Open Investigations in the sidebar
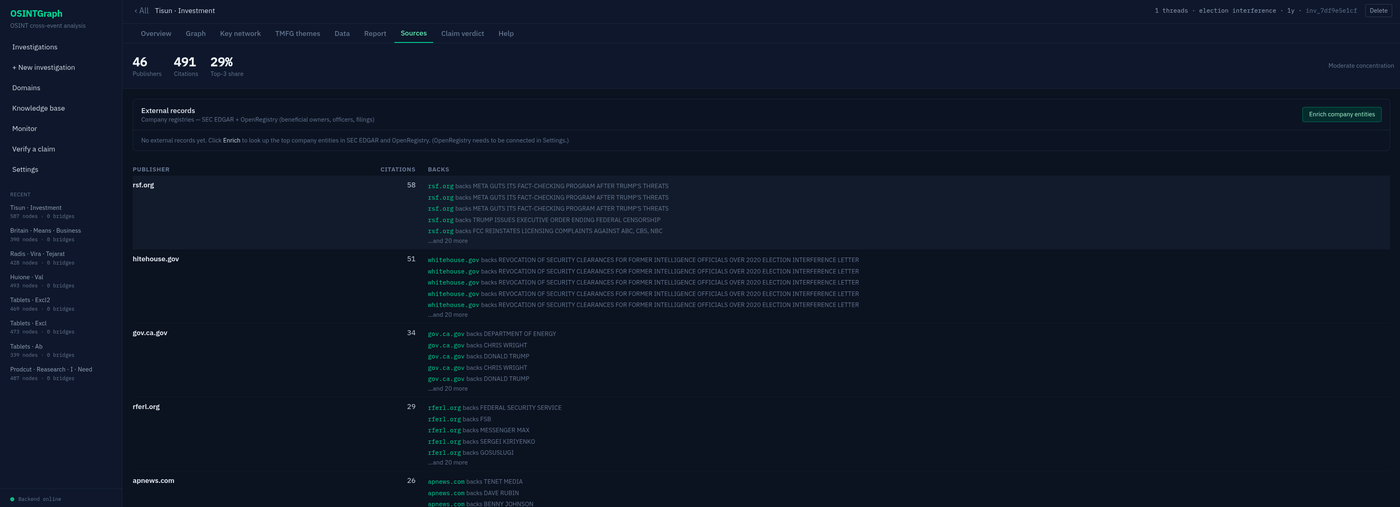Viewport: 1400px width, 507px height. (x=35, y=47)
